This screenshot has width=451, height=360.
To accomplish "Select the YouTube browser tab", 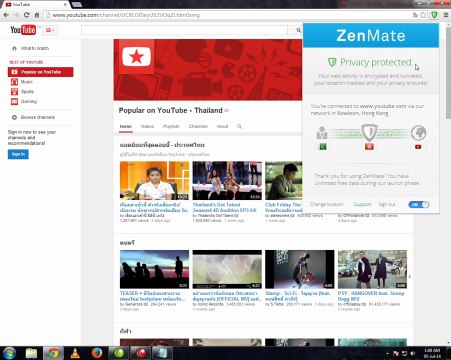I will pyautogui.click(x=35, y=4).
